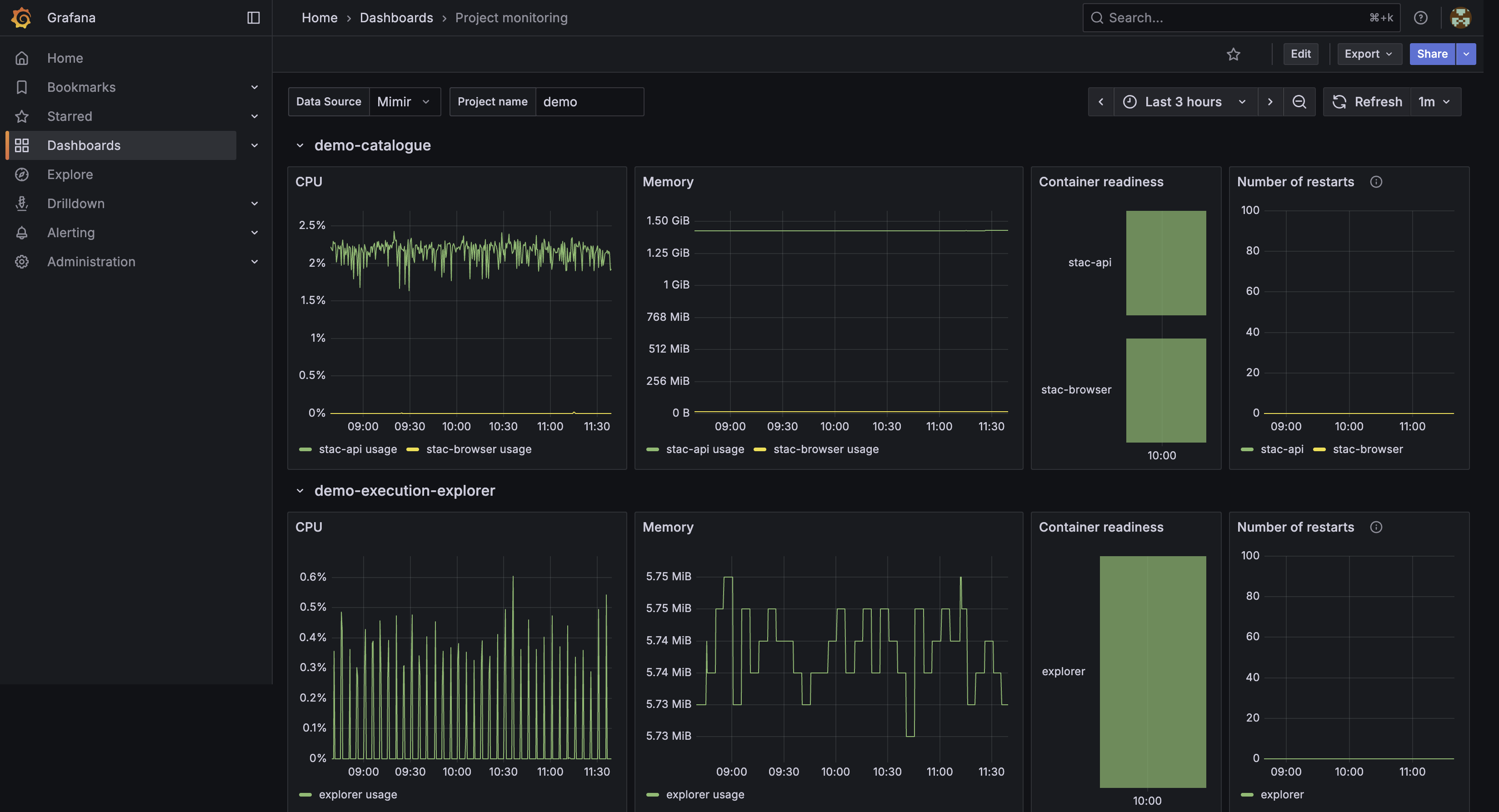The image size is (1499, 812).
Task: Toggle explorer series in restarts legend
Action: click(1272, 795)
